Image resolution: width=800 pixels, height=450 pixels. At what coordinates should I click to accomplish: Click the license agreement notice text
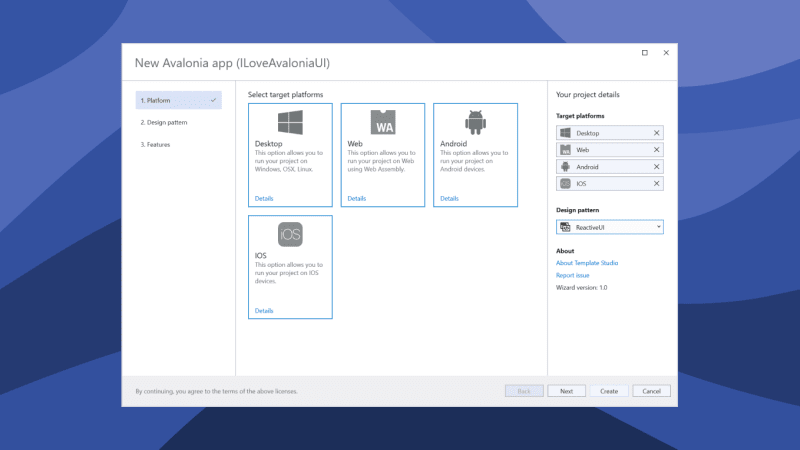tap(216, 391)
